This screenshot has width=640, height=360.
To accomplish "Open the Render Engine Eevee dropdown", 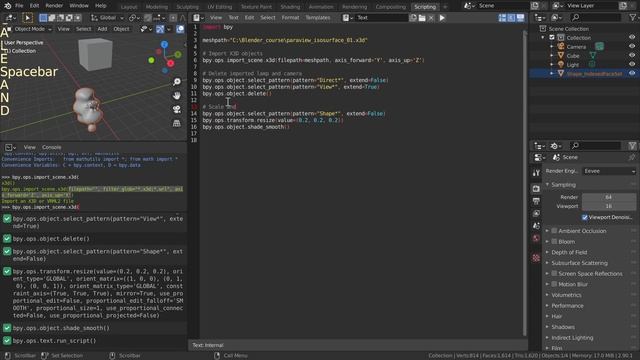I will (609, 171).
